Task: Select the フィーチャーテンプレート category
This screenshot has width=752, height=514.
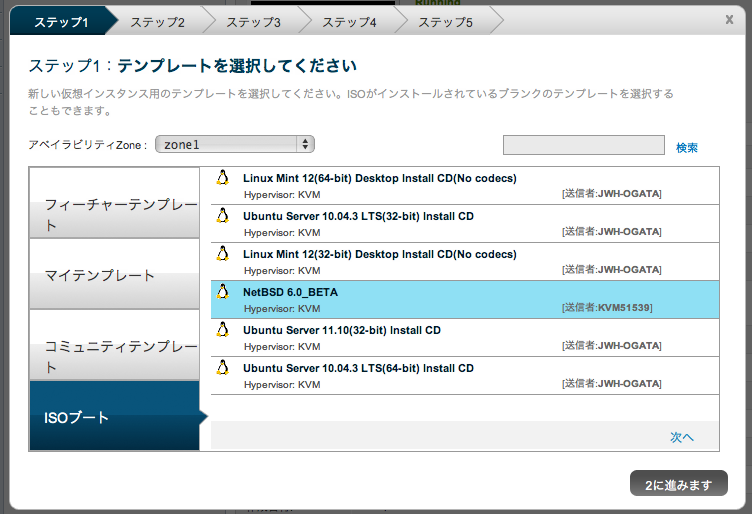Action: tap(114, 202)
